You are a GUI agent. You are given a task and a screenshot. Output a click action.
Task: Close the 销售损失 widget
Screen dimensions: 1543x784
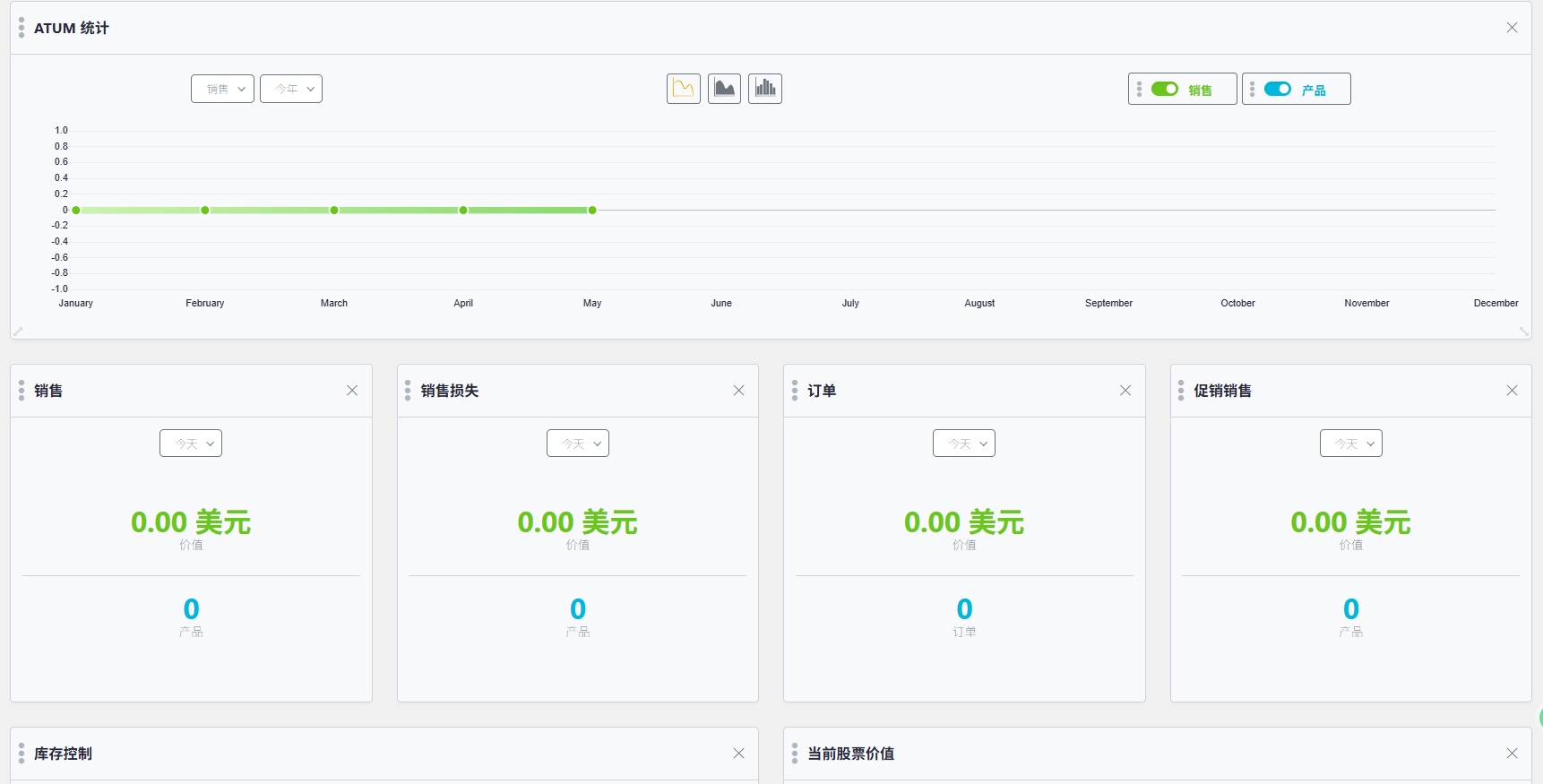coord(738,391)
